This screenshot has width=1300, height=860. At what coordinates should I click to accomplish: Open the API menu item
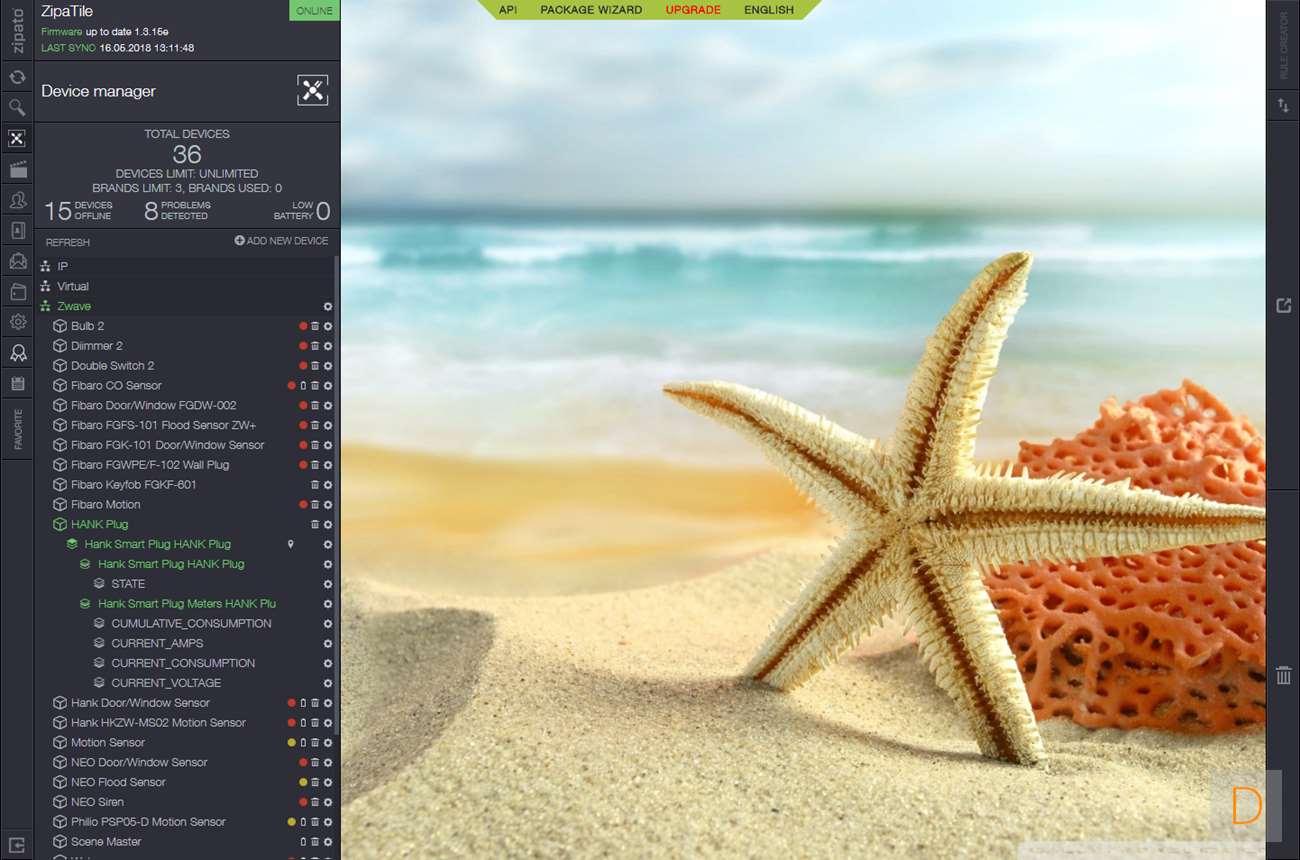tap(508, 10)
